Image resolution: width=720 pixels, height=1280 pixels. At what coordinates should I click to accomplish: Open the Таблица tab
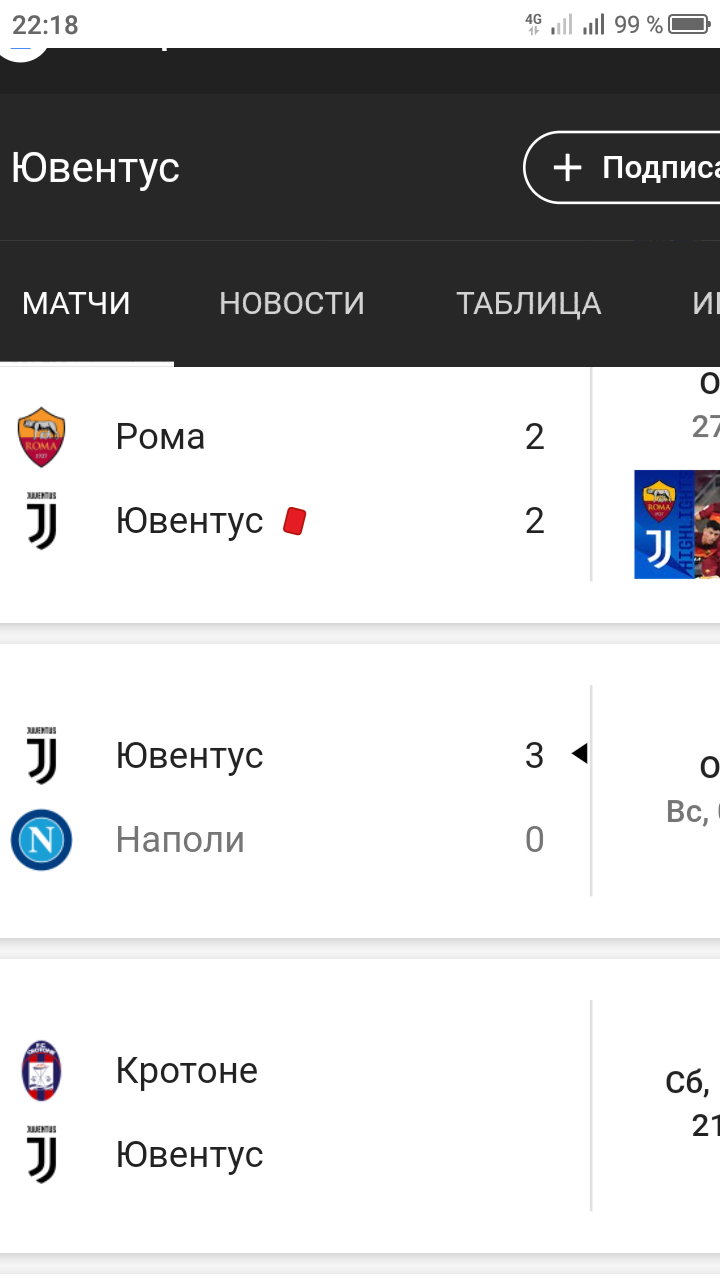pos(528,303)
